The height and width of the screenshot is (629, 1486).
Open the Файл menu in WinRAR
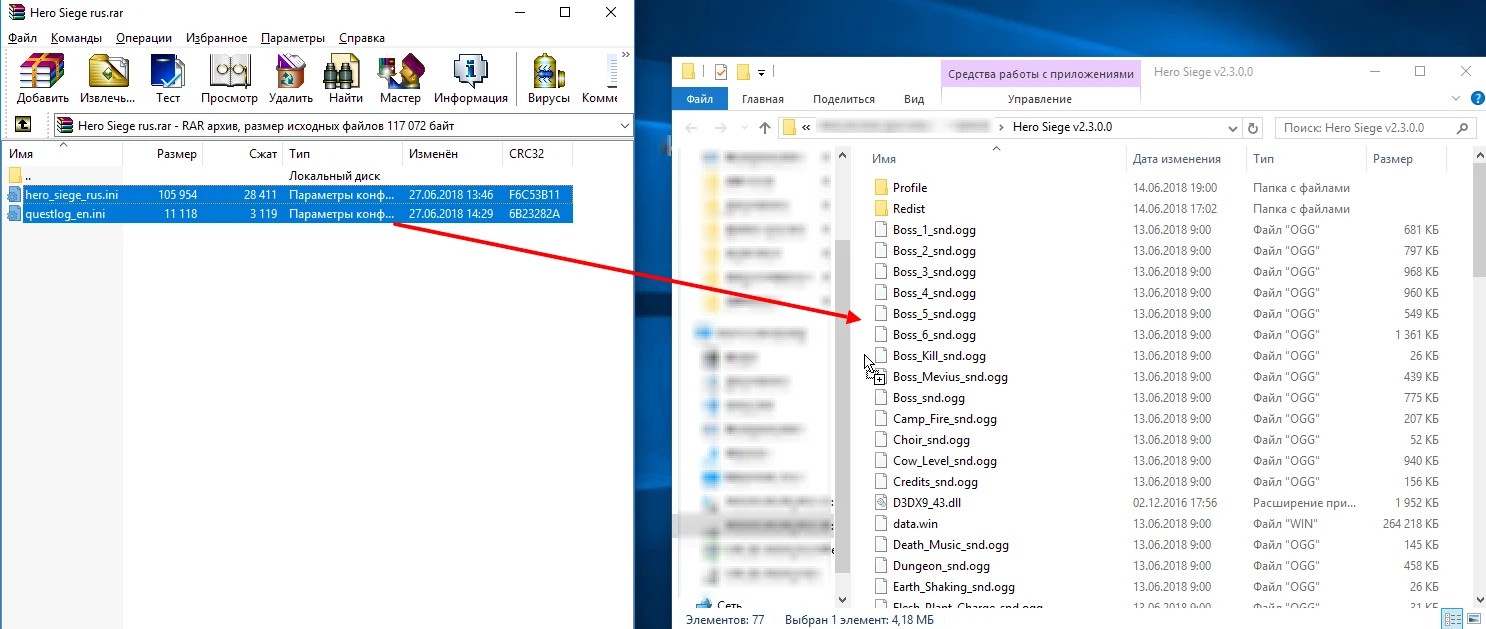[x=22, y=38]
